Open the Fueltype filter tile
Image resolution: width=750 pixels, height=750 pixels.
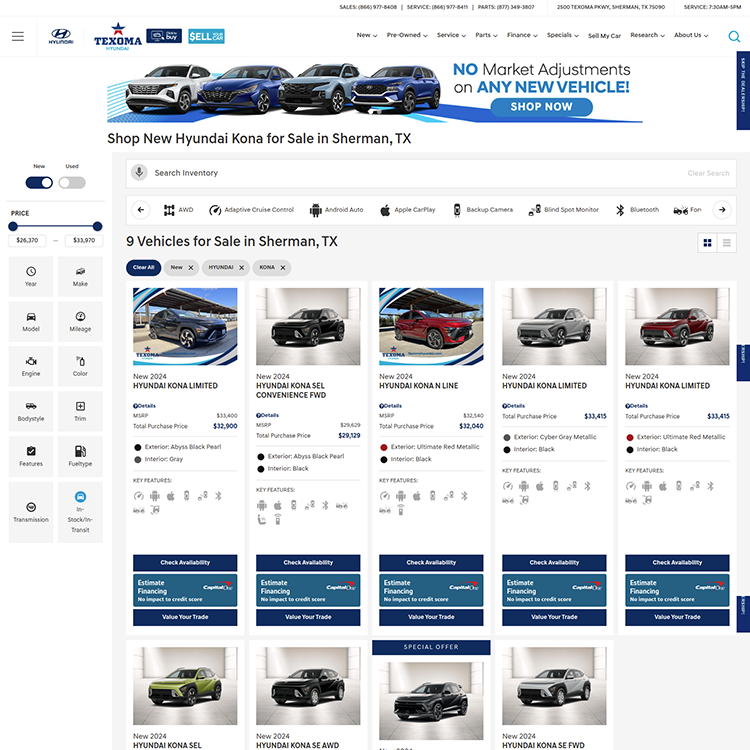tap(80, 456)
